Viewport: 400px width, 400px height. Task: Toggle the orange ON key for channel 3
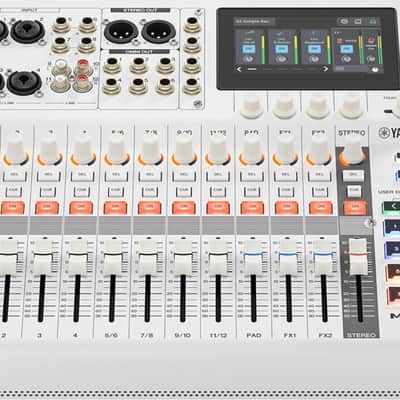47,208
